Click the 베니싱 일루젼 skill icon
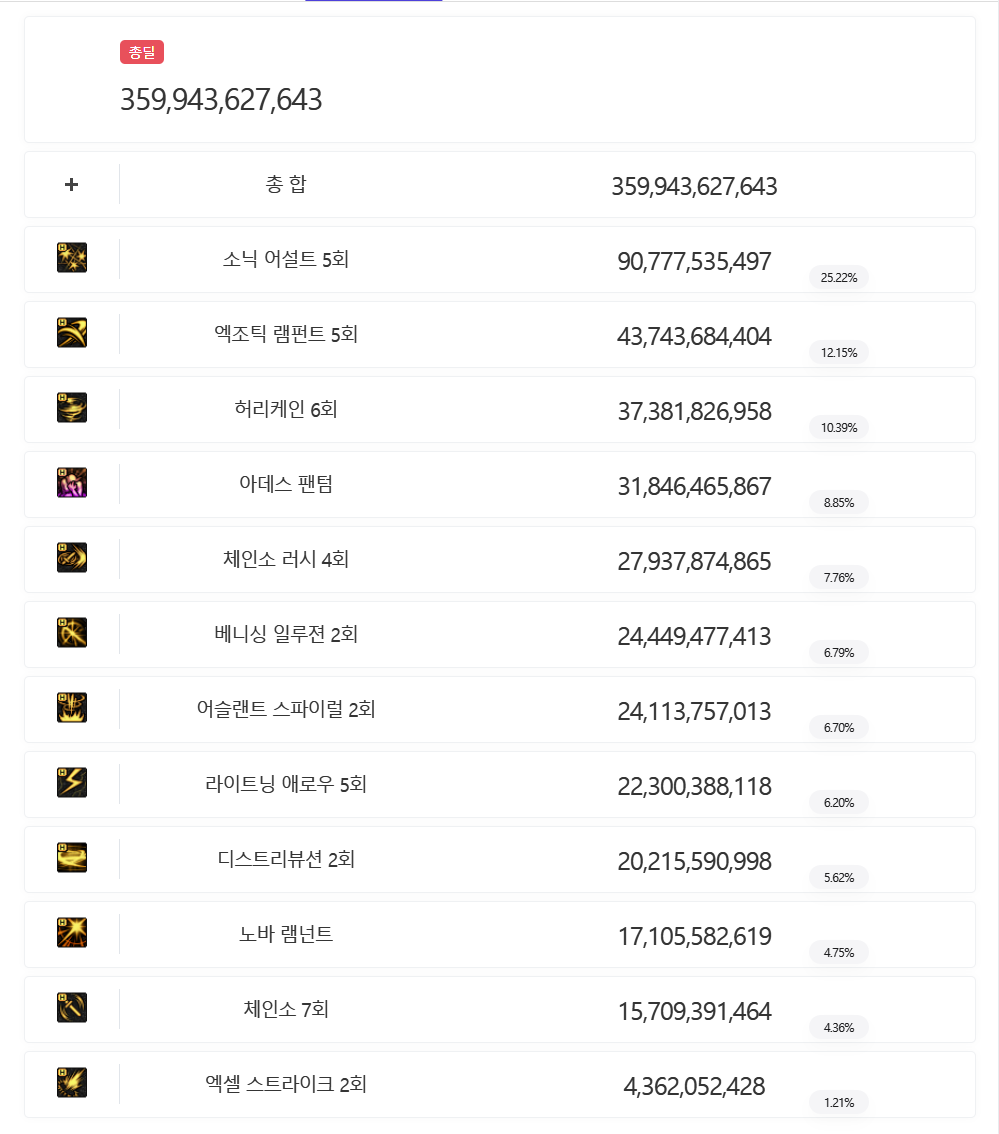The width and height of the screenshot is (999, 1134). click(72, 633)
